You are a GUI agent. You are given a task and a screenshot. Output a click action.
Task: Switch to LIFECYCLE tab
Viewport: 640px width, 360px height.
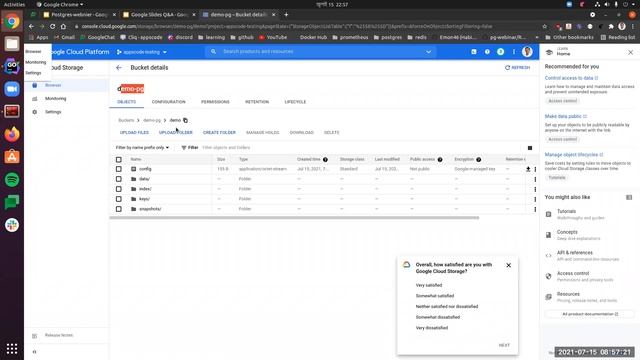click(x=295, y=102)
